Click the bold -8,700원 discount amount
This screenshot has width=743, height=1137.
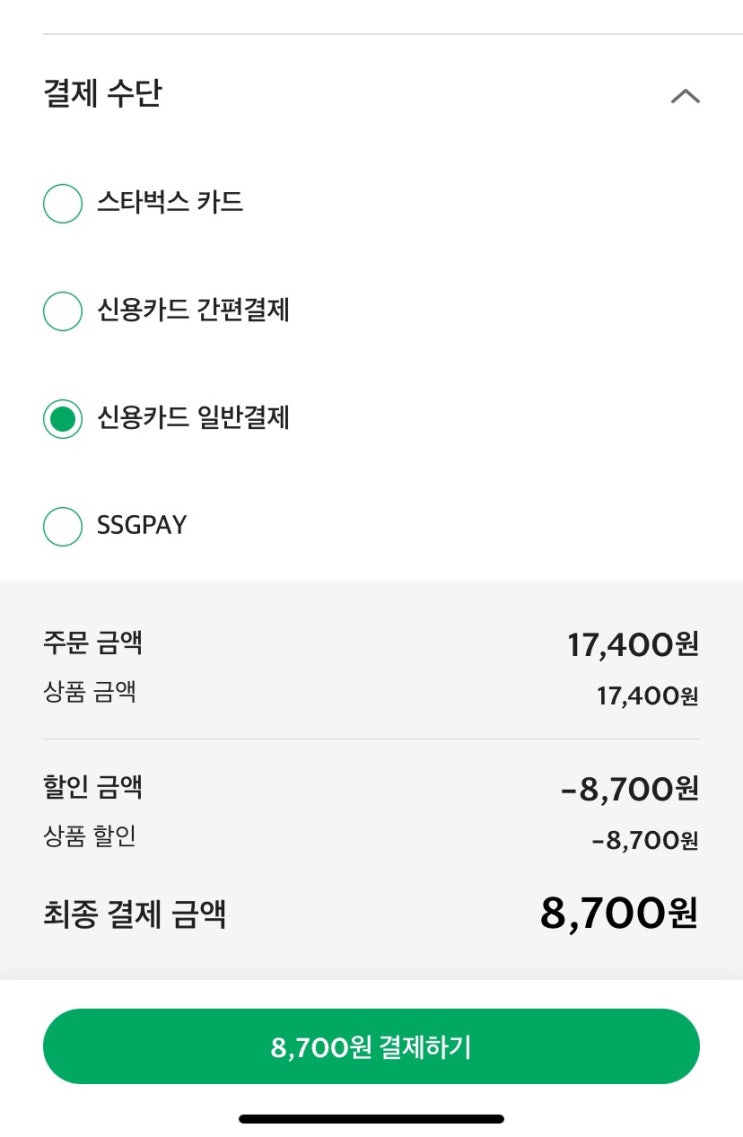(x=629, y=790)
